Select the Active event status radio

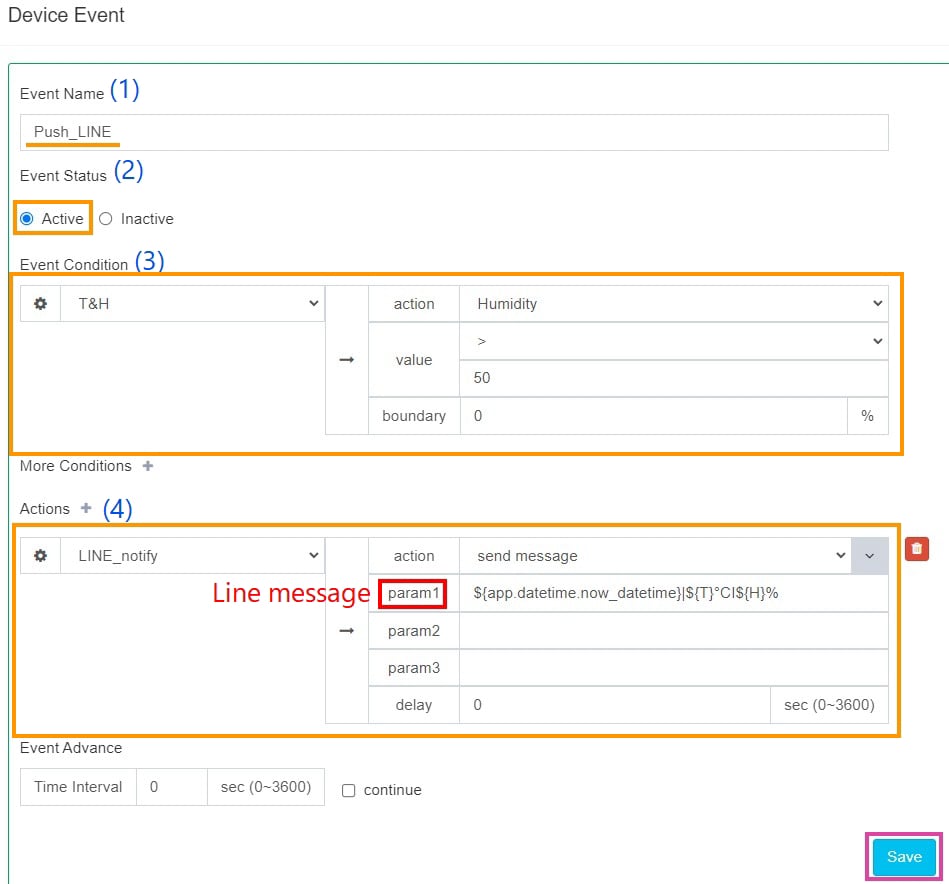(x=27, y=219)
